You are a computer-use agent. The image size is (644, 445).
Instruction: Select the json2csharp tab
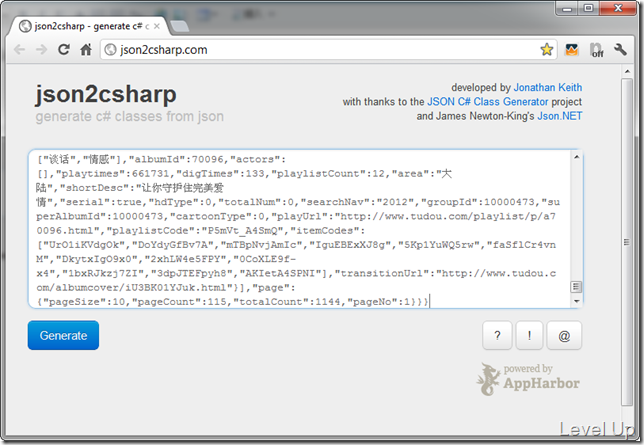89,26
